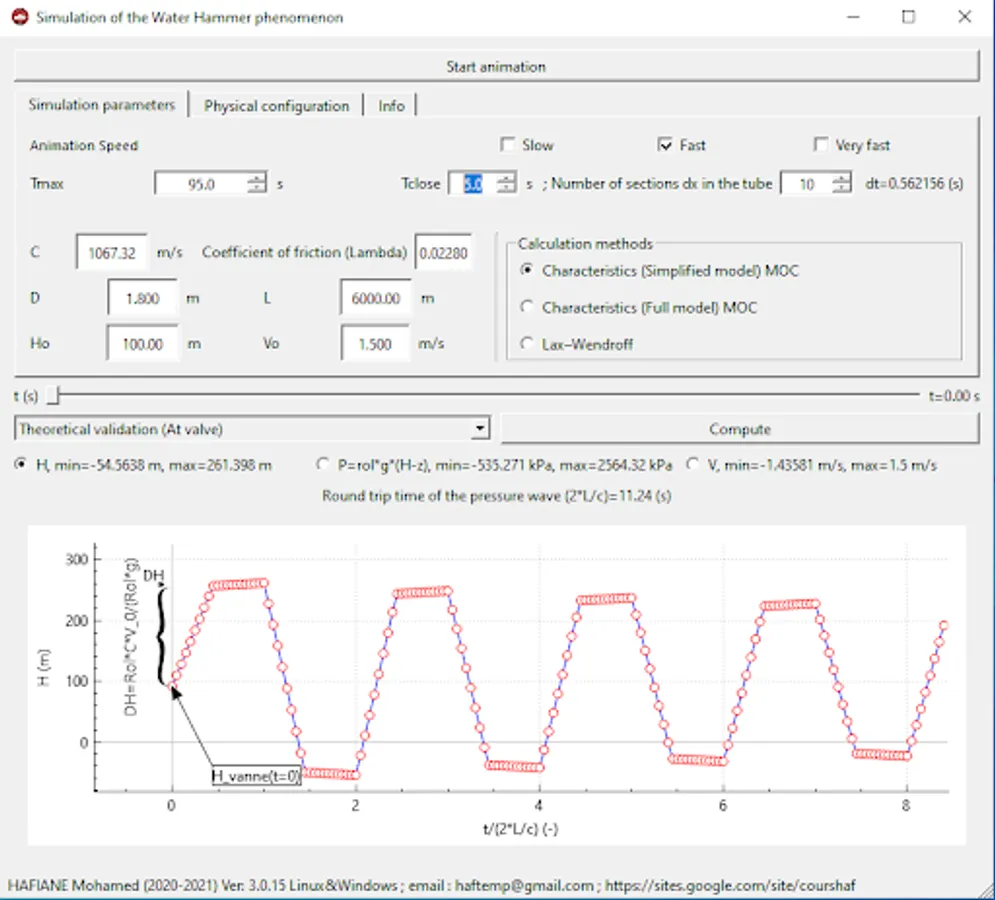Viewport: 995px width, 900px height.
Task: Click the dt=0.562156 (s) label
Action: coord(914,183)
